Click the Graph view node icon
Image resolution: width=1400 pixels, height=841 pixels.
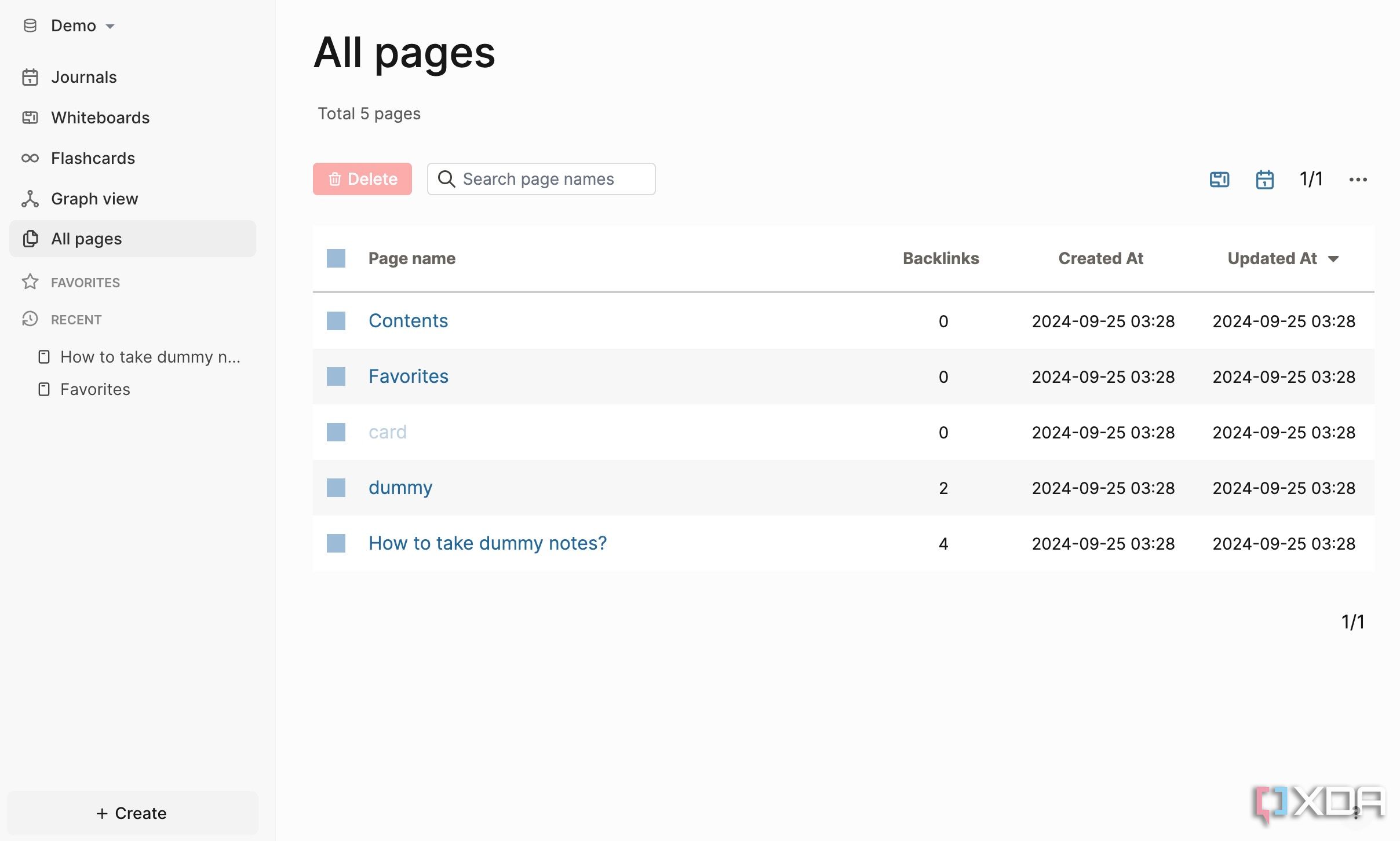click(x=30, y=199)
